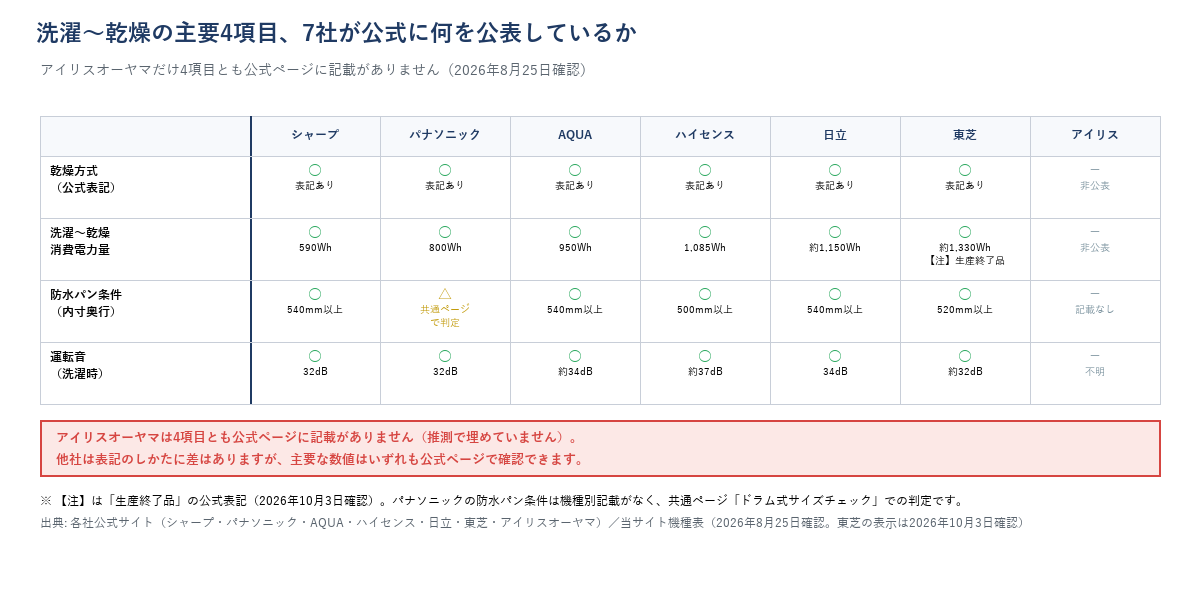1200x600 pixels.
Task: Click 表記あり under ハイセンス drying method
Action: click(705, 186)
